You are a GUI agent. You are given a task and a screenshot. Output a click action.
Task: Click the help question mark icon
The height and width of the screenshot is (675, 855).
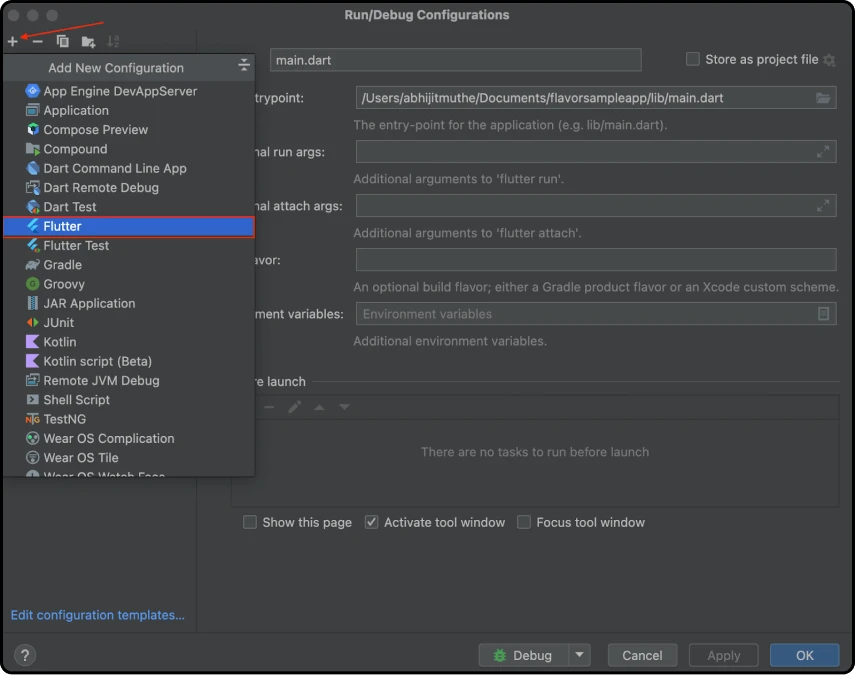24,655
